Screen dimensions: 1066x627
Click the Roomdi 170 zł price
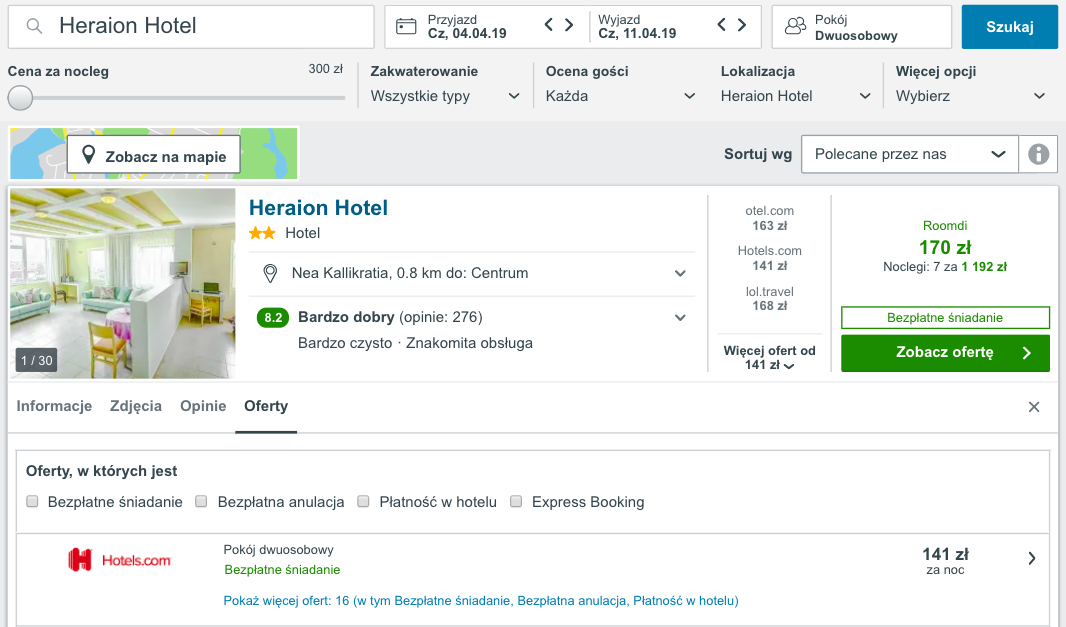(945, 248)
